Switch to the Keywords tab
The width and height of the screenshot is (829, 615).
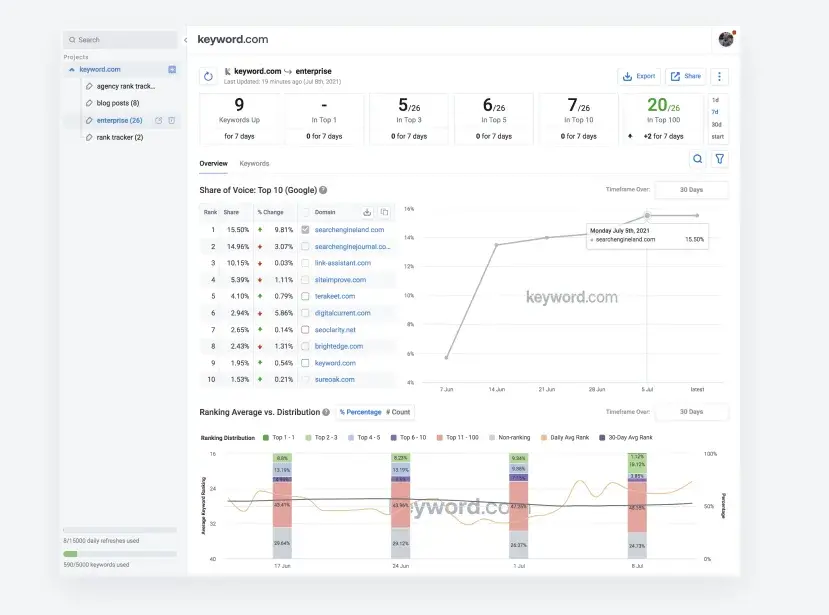coord(254,163)
